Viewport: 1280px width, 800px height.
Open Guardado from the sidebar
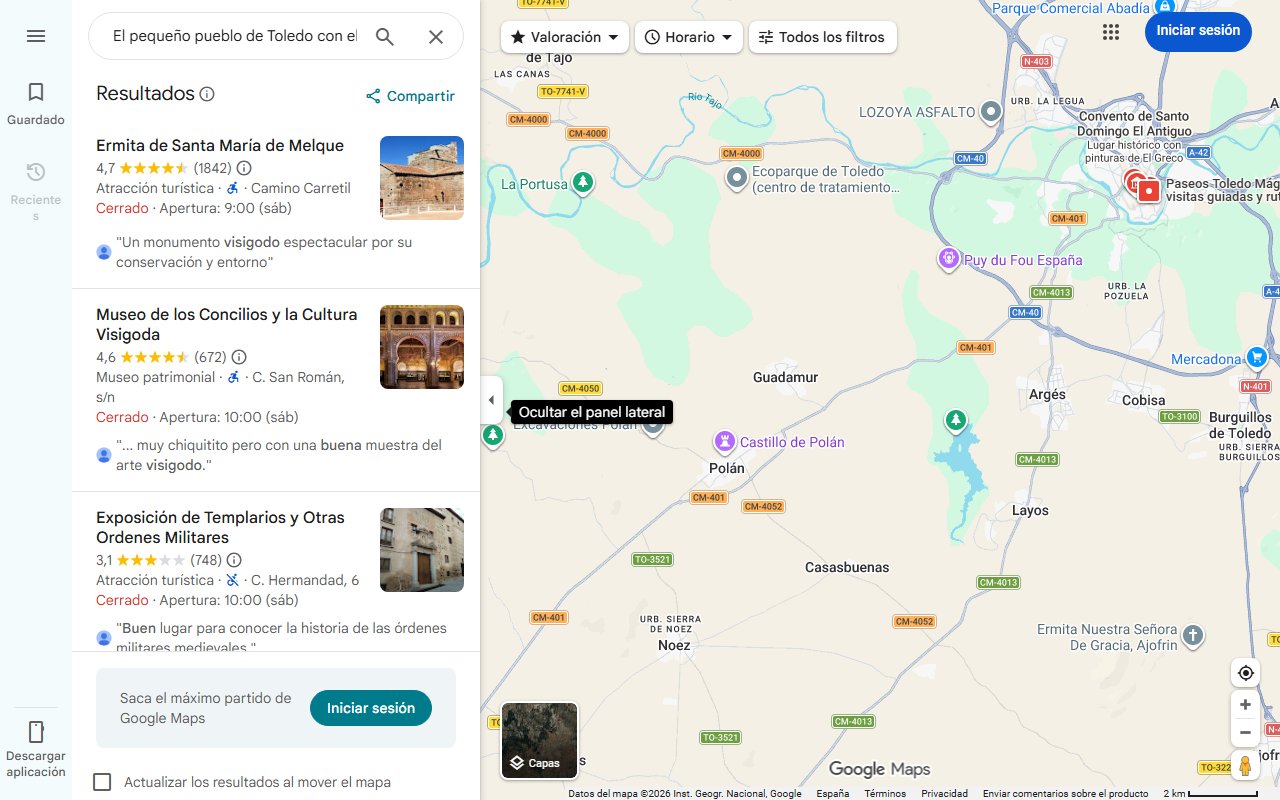[x=36, y=103]
